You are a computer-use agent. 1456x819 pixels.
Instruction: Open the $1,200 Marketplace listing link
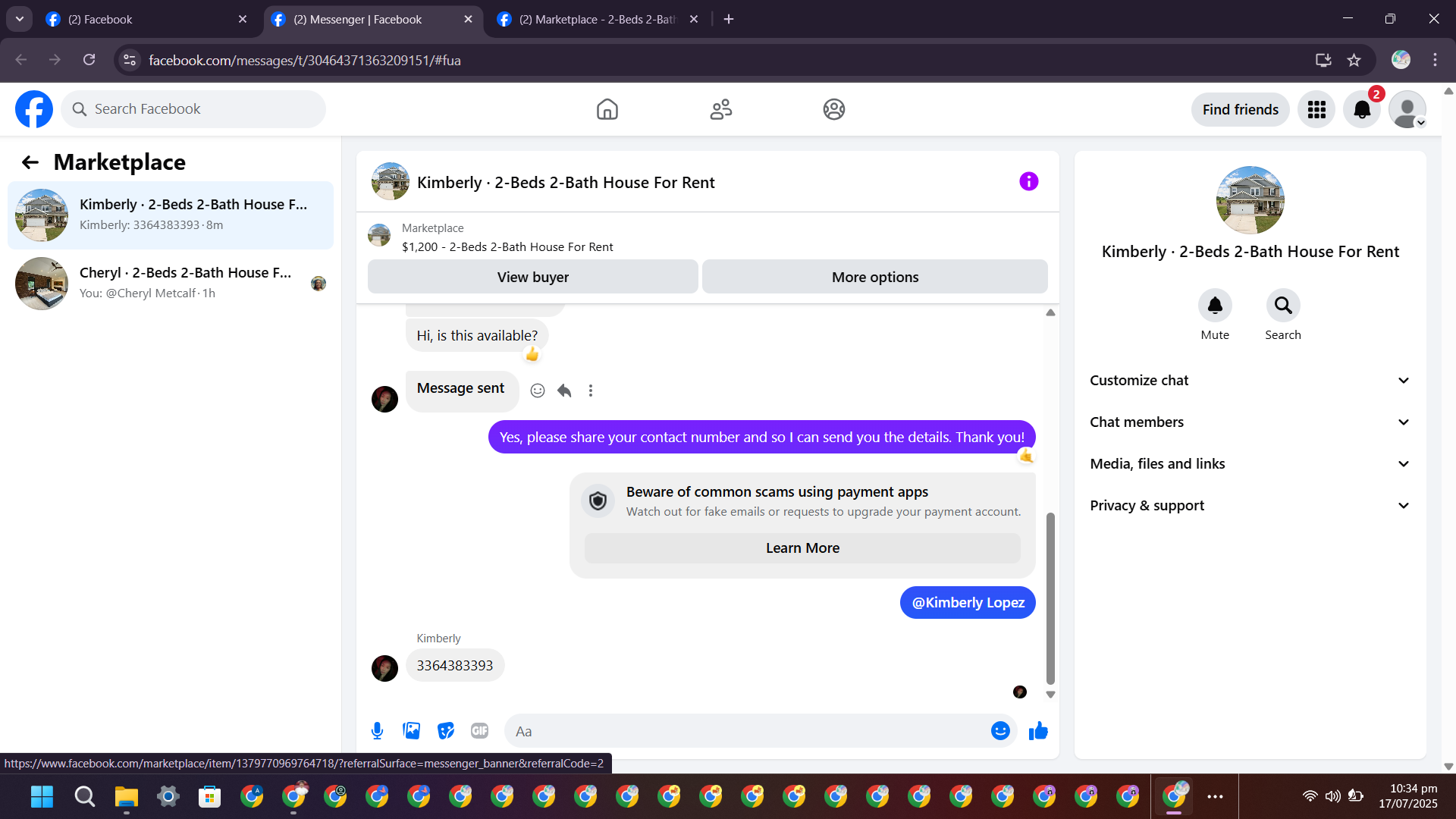[507, 247]
